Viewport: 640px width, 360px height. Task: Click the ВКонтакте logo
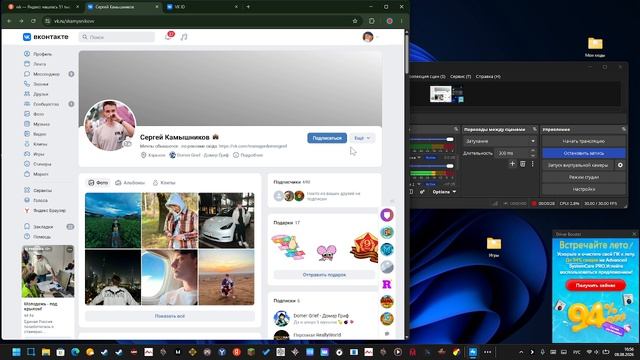click(x=45, y=37)
